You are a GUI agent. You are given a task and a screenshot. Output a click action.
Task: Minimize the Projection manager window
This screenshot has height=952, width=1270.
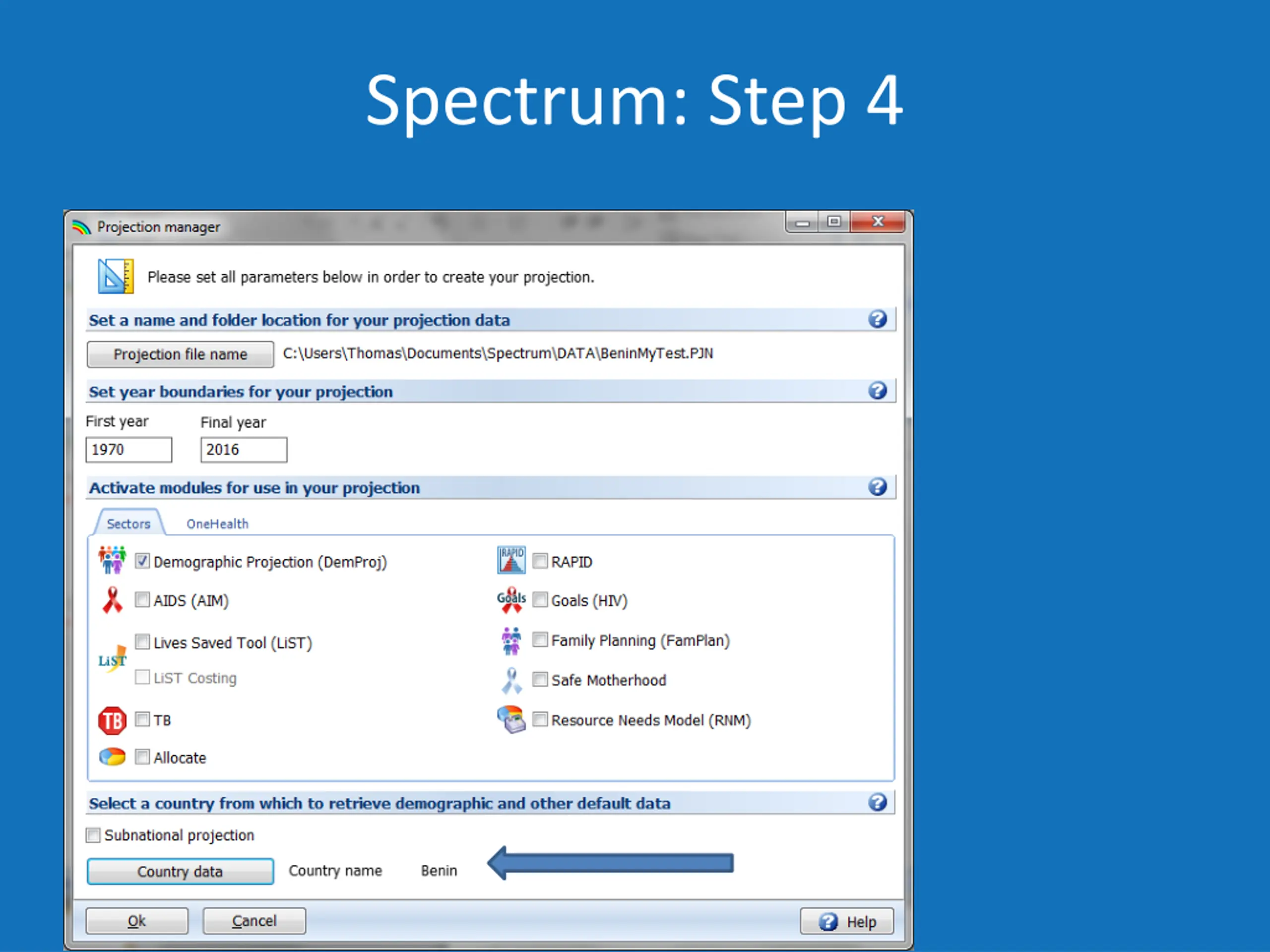coord(803,222)
